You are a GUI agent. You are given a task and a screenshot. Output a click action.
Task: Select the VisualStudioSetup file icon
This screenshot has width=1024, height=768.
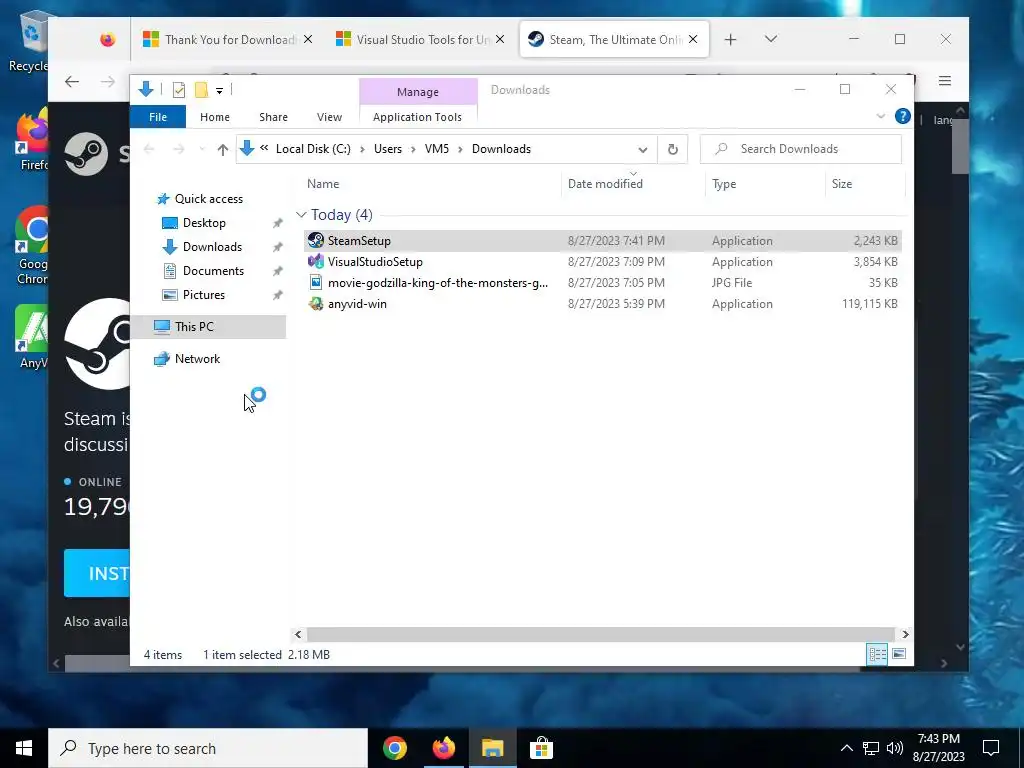pos(316,261)
